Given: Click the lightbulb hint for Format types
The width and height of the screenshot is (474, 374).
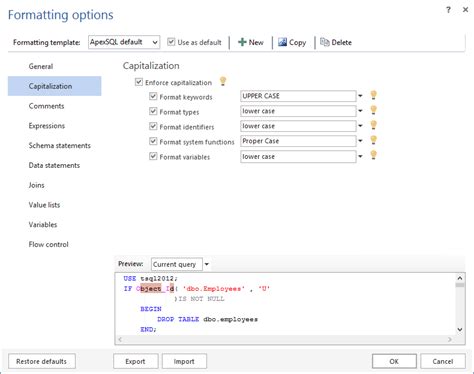Looking at the screenshot, I should coord(373,110).
